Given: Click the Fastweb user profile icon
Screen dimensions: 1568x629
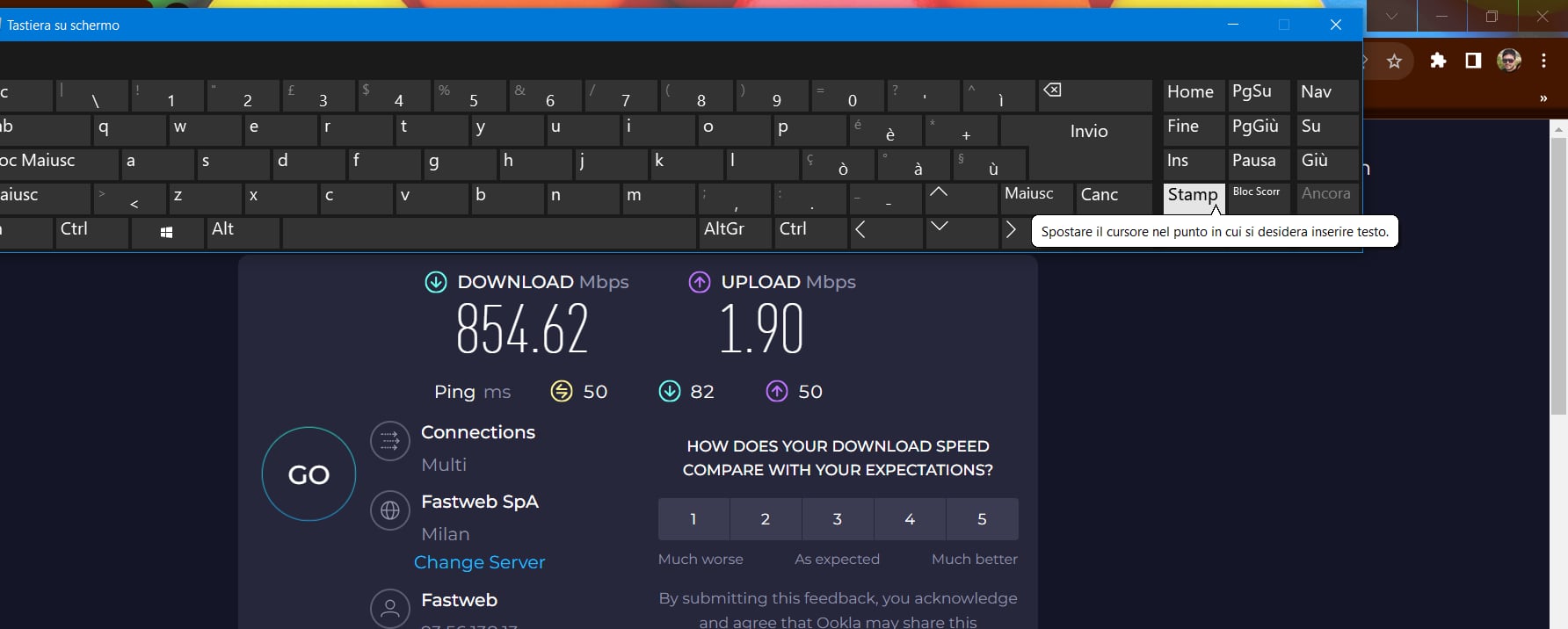Looking at the screenshot, I should [390, 608].
